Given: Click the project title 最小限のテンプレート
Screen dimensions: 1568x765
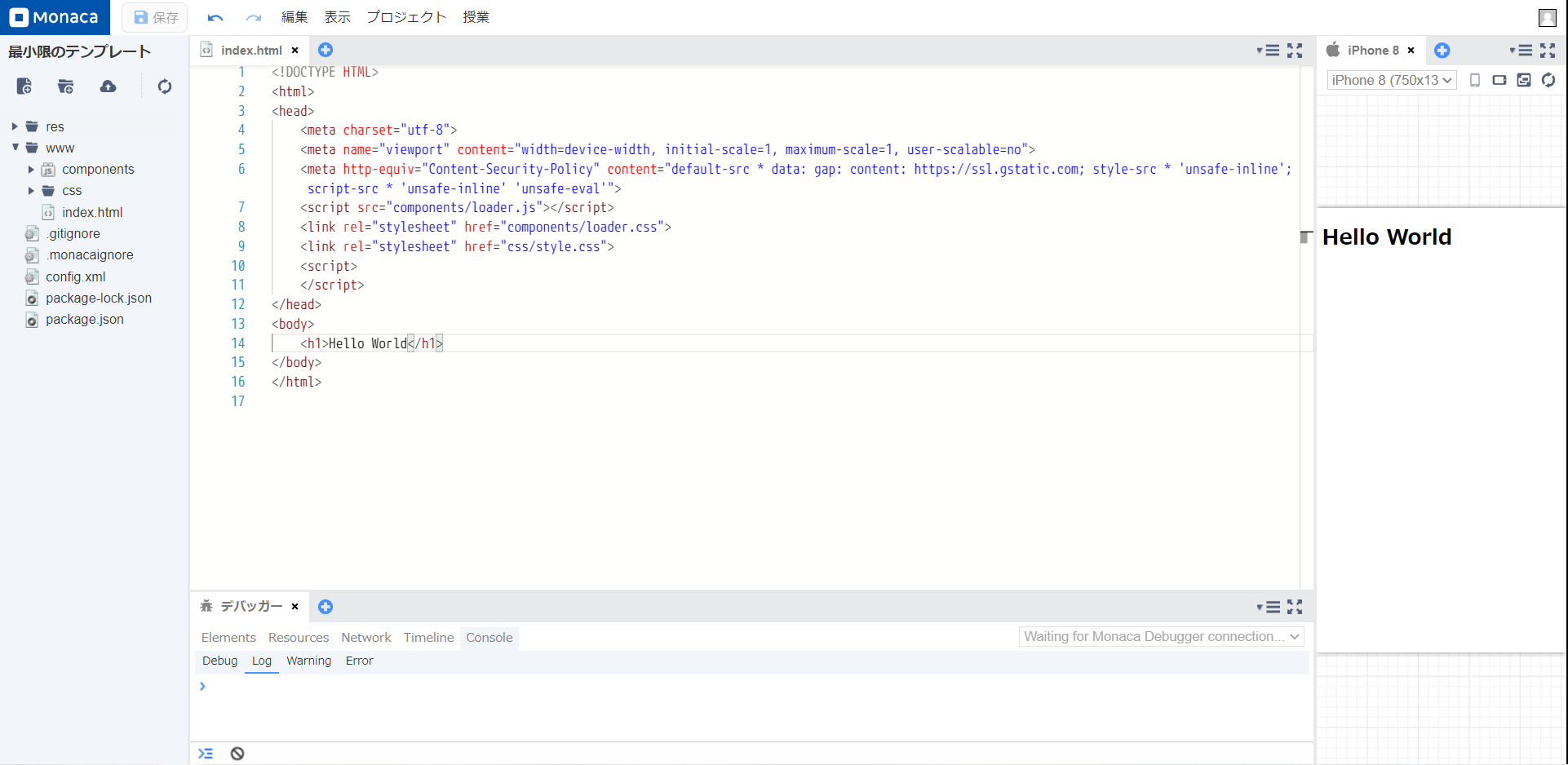Looking at the screenshot, I should (x=79, y=51).
